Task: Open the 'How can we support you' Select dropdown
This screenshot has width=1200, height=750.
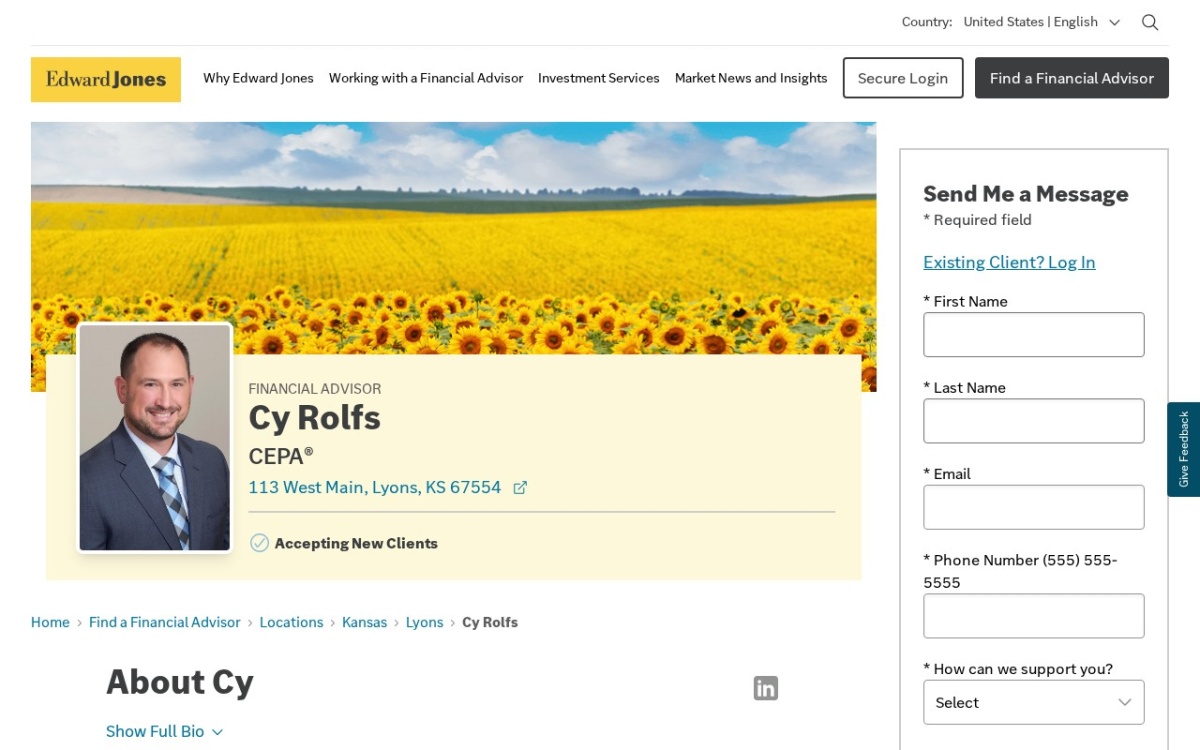Action: (1034, 702)
